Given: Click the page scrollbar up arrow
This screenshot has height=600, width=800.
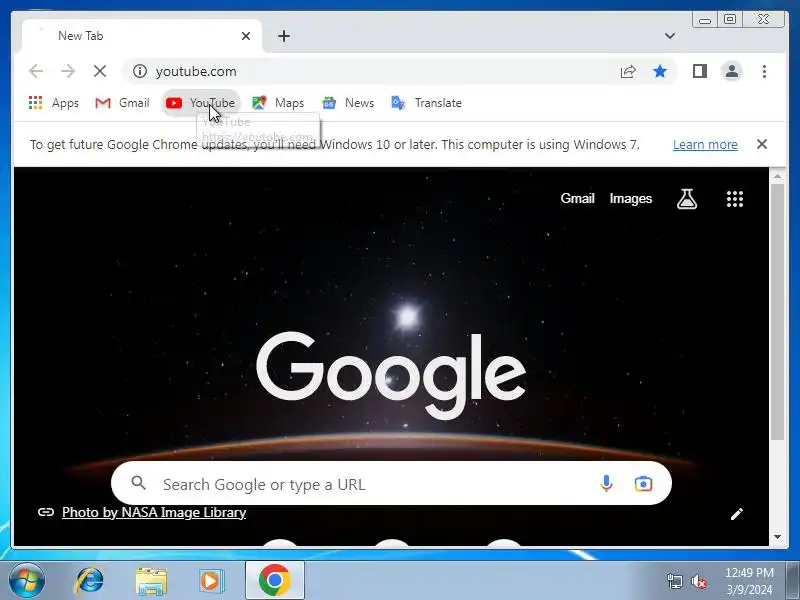Looking at the screenshot, I should click(x=777, y=177).
